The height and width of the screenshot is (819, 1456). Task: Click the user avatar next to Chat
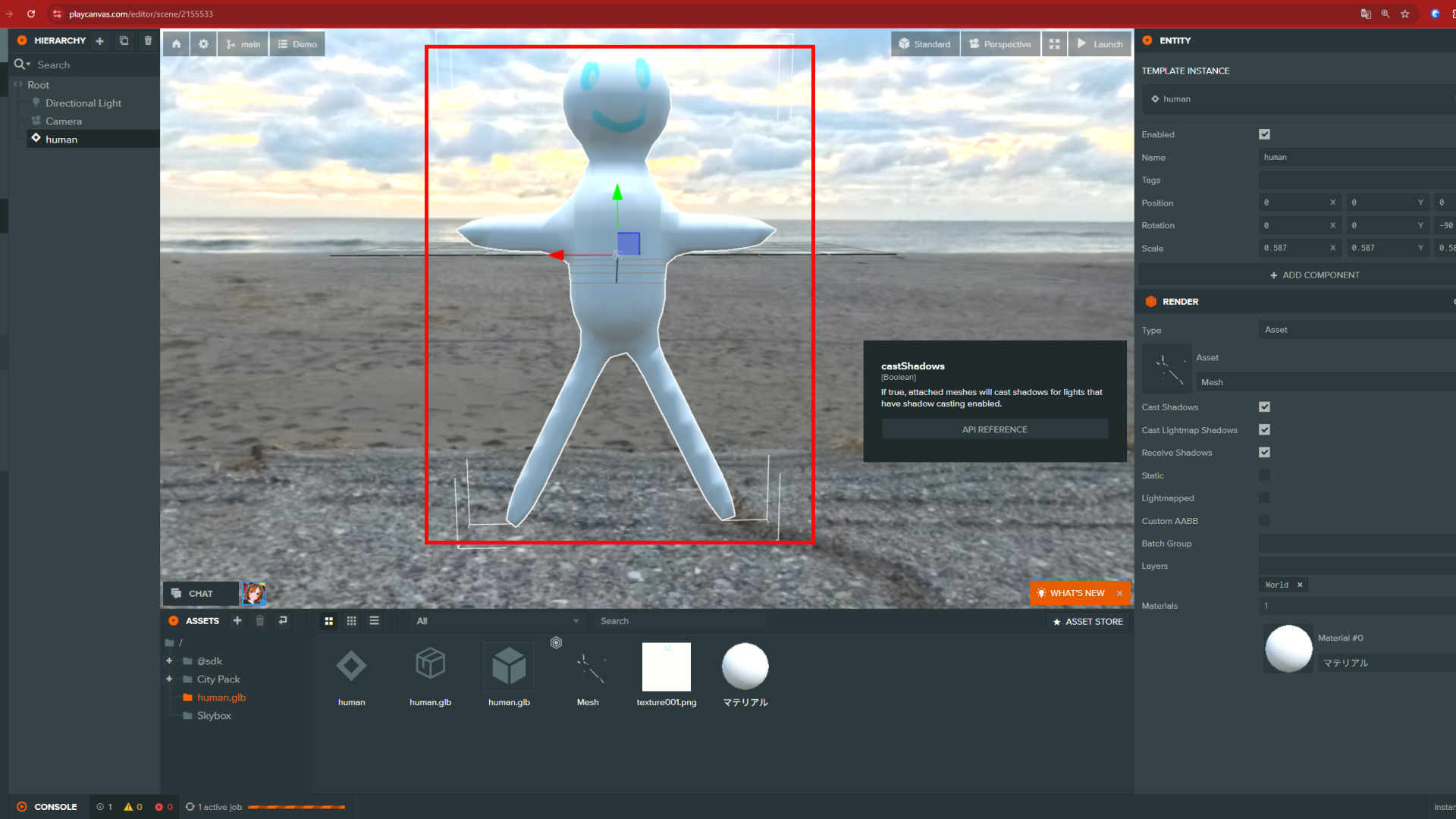253,593
